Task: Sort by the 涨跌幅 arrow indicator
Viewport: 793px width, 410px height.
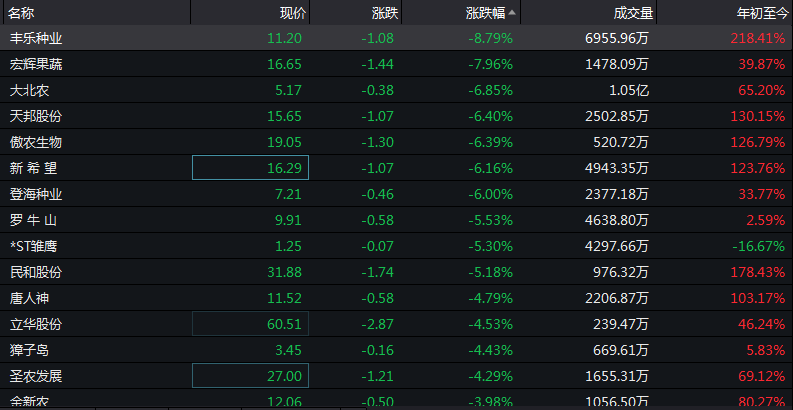Action: (513, 13)
